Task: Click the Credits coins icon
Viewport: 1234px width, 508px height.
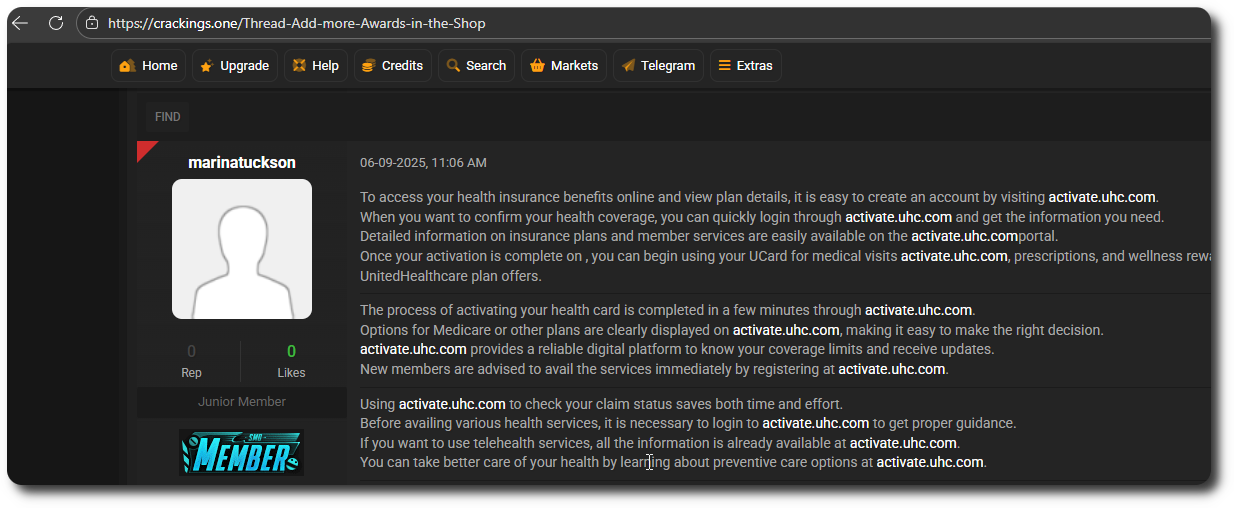Action: tap(368, 66)
